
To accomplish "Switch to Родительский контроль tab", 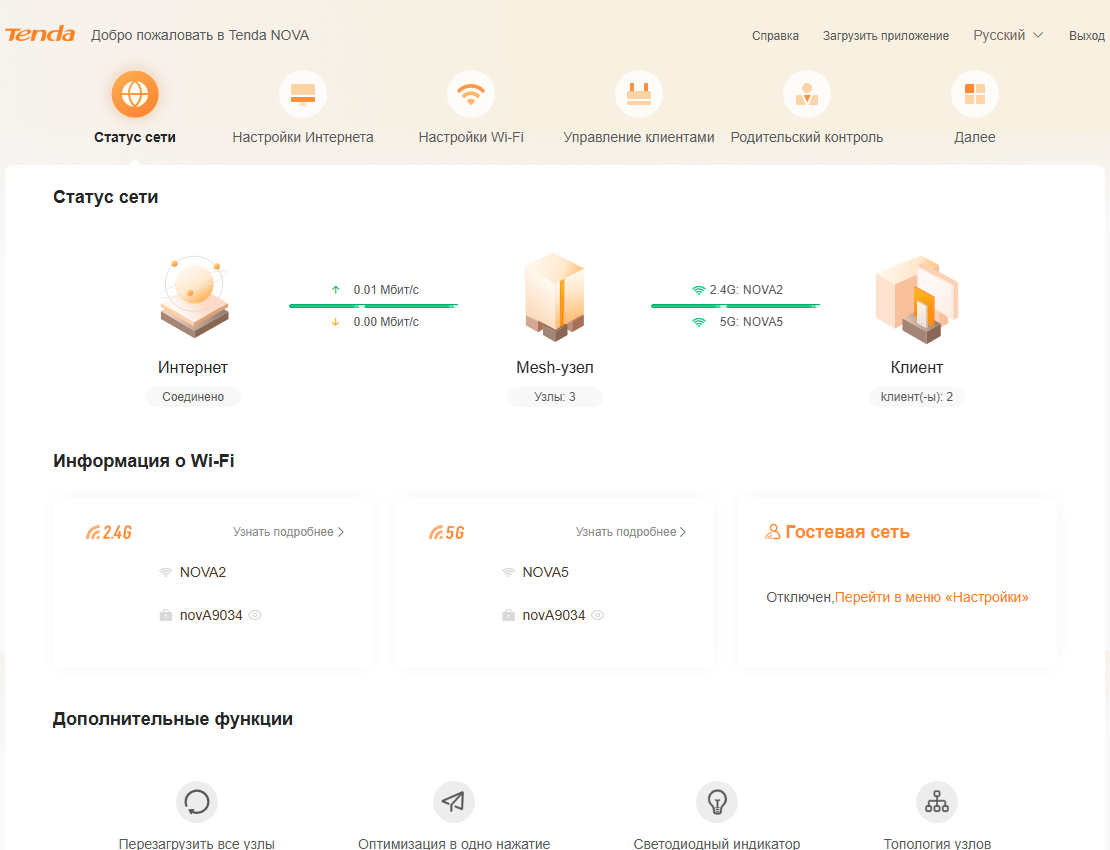I will 807,137.
